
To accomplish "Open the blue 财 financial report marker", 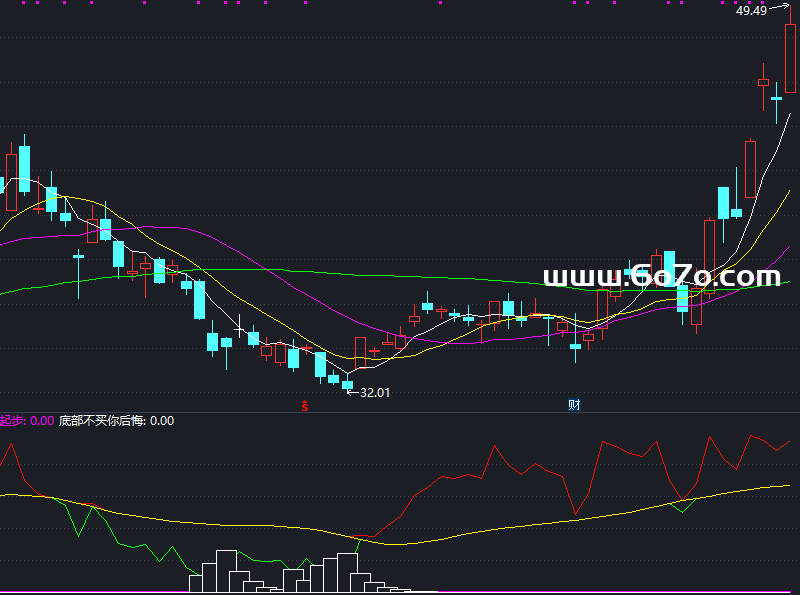I will [x=574, y=405].
